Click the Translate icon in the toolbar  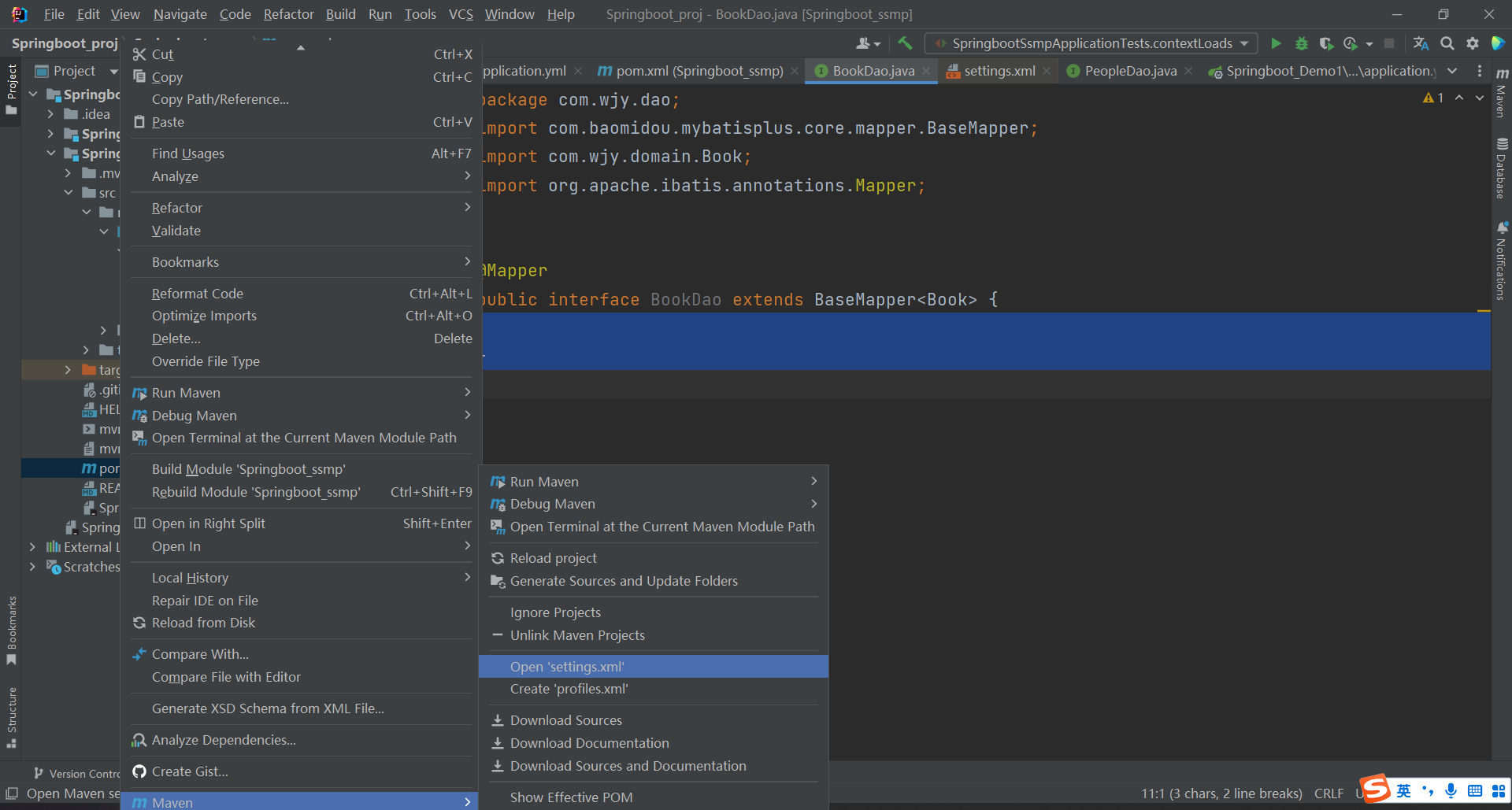point(1421,43)
